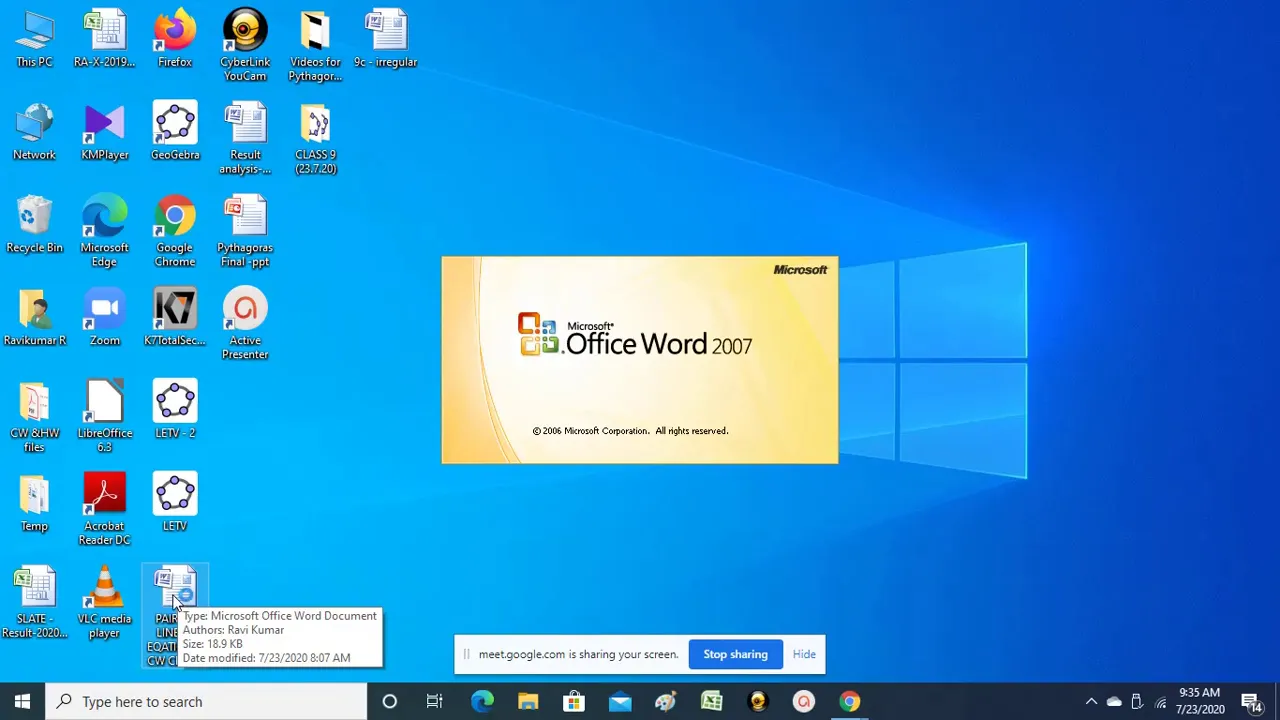
Task: Select the Recycle Bin icon
Action: (34, 225)
